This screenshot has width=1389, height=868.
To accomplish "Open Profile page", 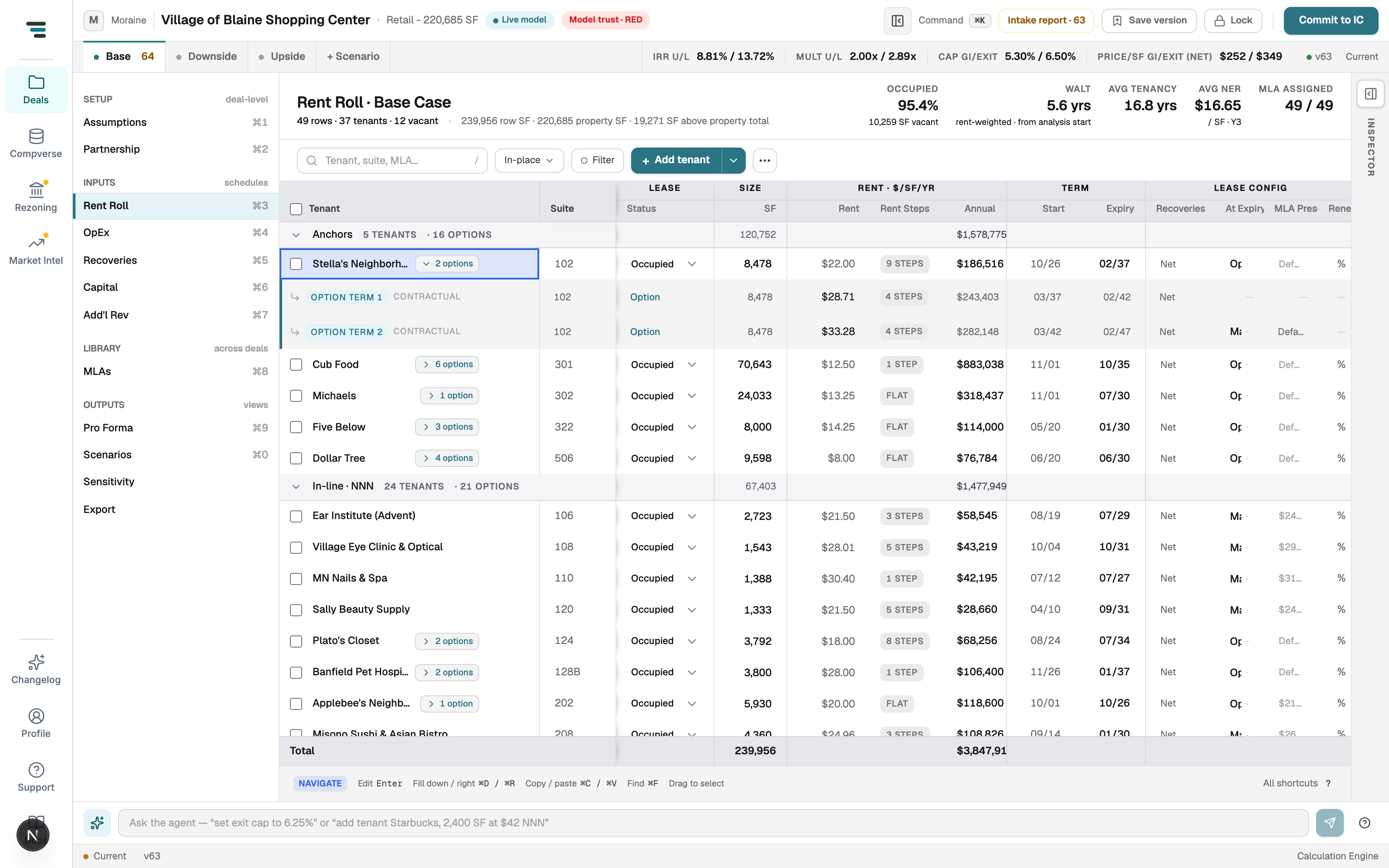I will tap(36, 723).
